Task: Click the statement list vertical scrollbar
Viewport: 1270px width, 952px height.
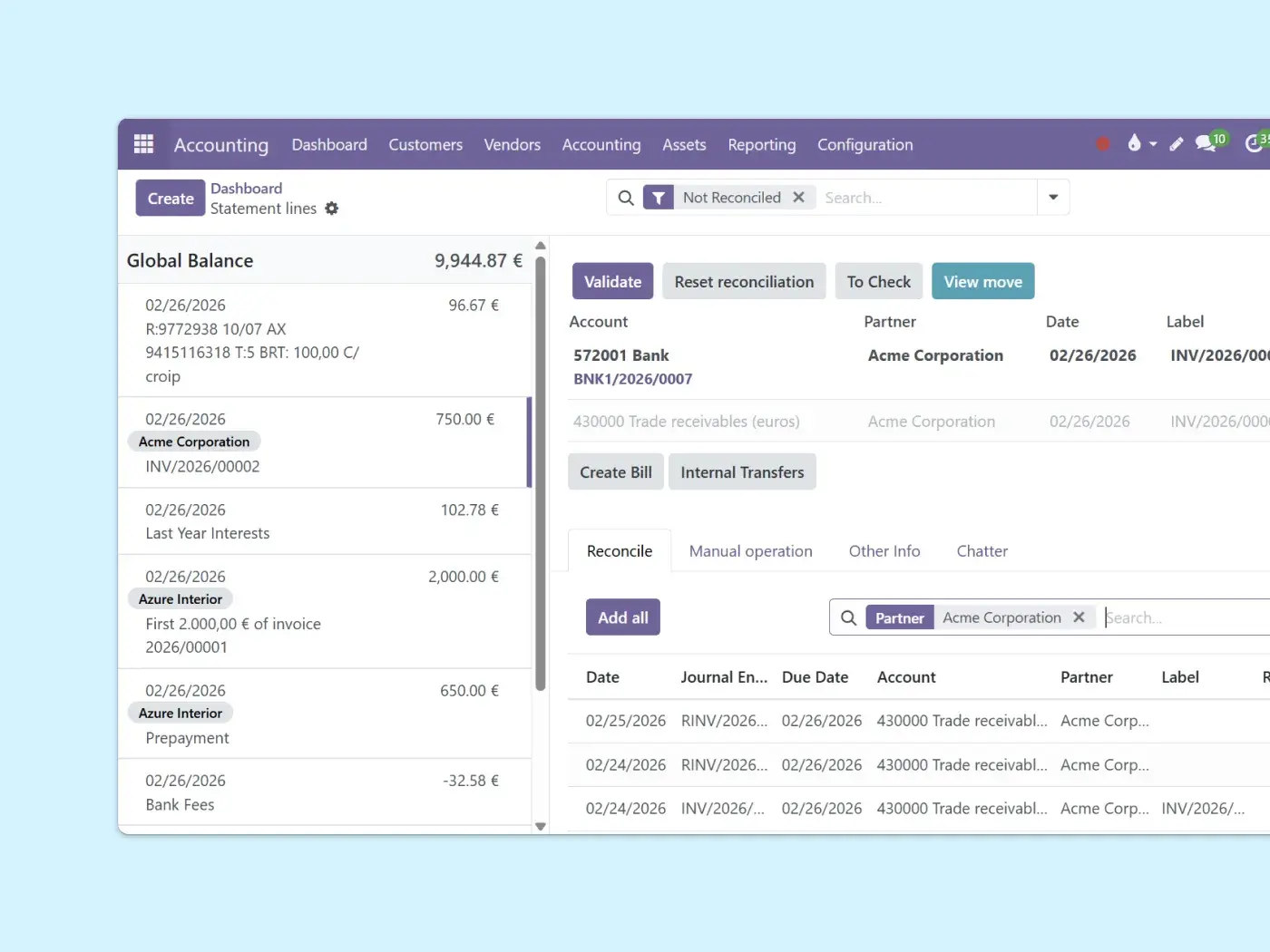Action: [x=541, y=471]
